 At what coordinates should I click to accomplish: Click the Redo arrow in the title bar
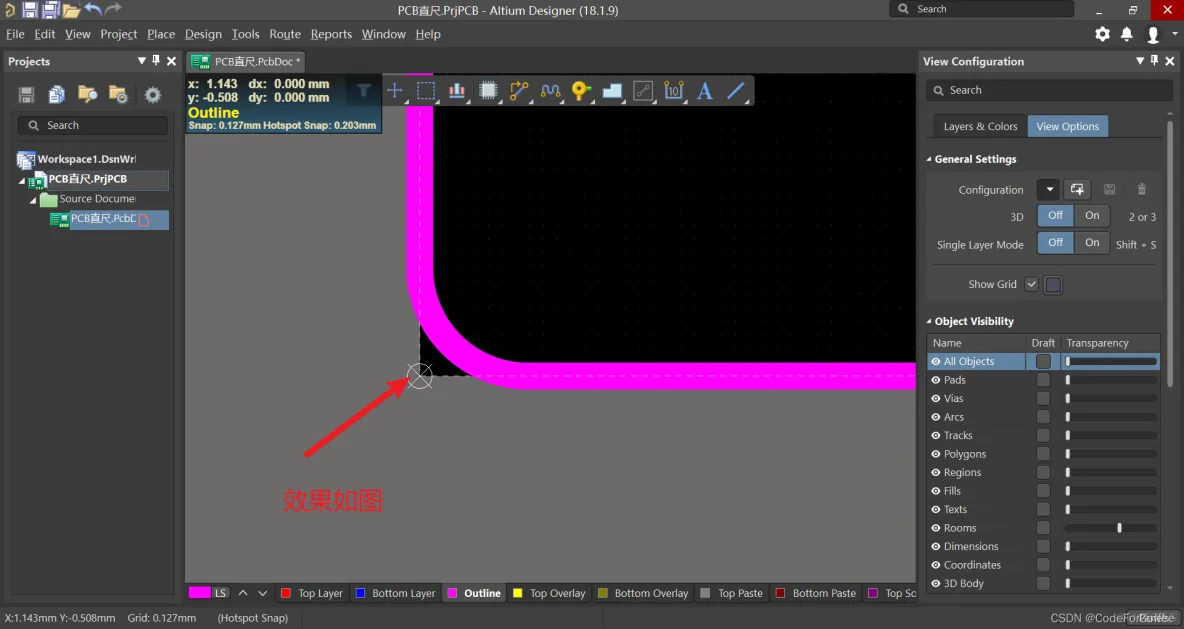tap(113, 9)
